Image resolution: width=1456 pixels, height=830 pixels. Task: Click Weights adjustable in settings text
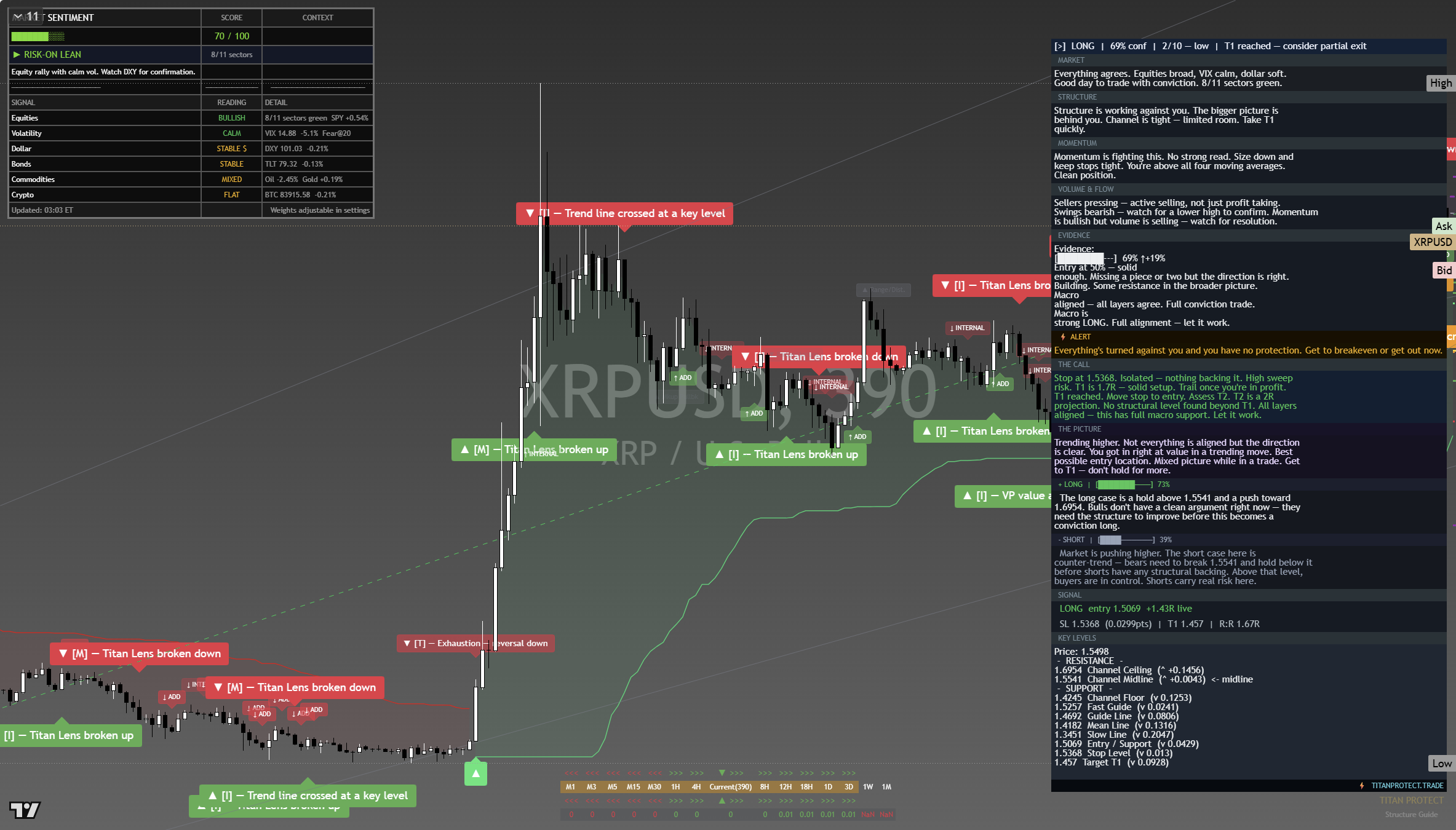click(320, 210)
